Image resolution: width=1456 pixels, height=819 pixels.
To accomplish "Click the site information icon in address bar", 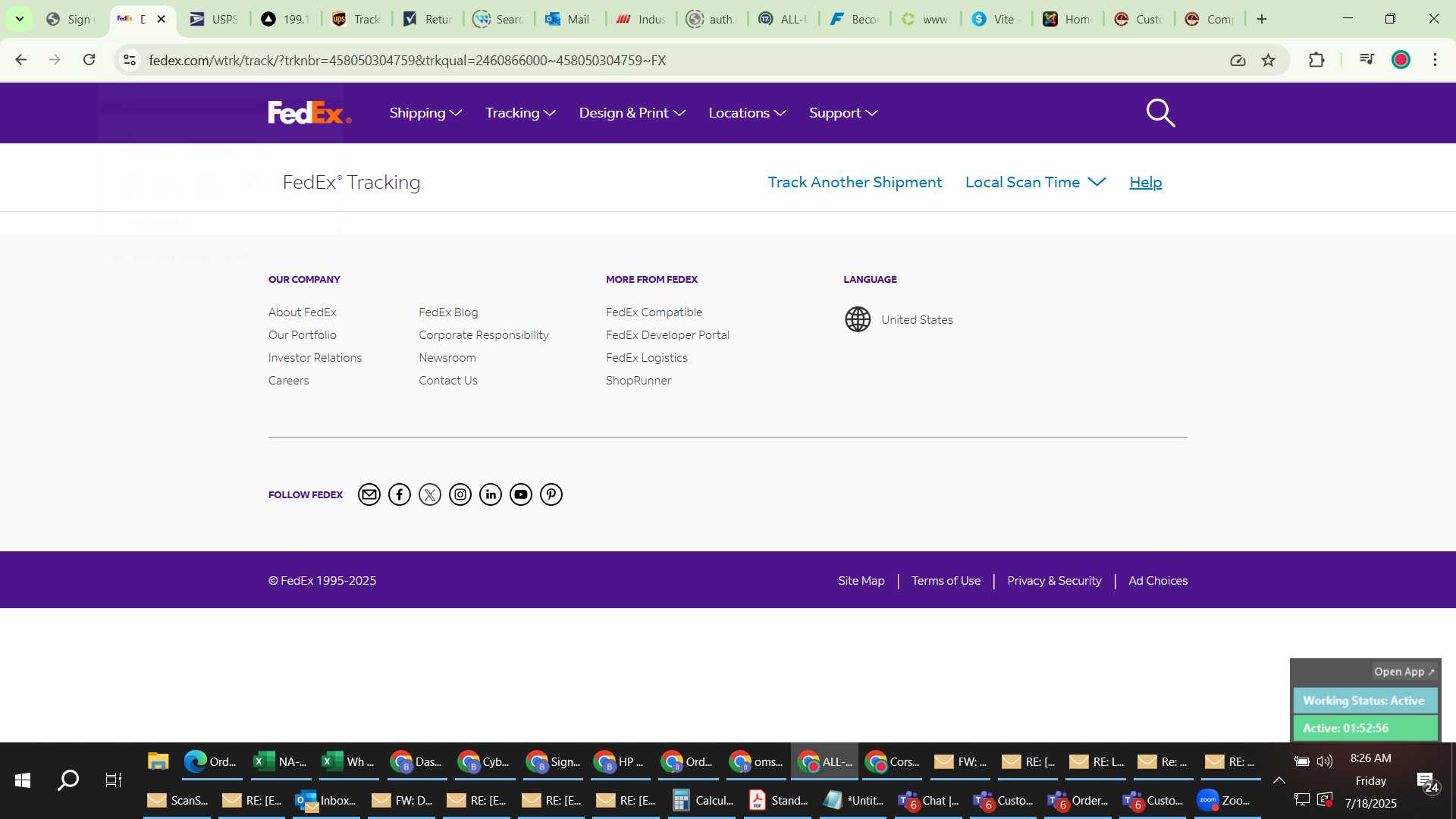I will [130, 60].
